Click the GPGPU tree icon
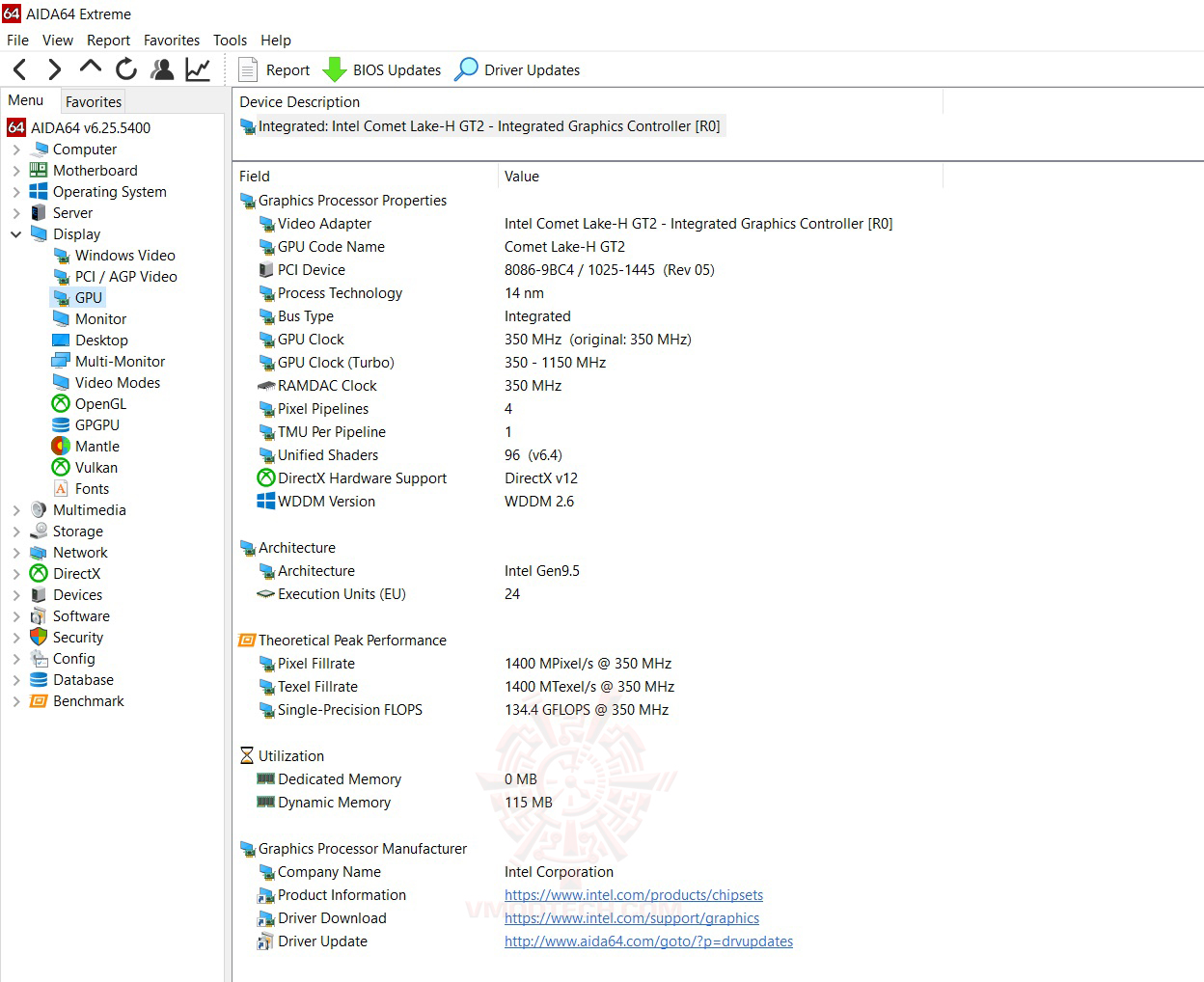Viewport: 1204px width, 982px height. point(61,425)
